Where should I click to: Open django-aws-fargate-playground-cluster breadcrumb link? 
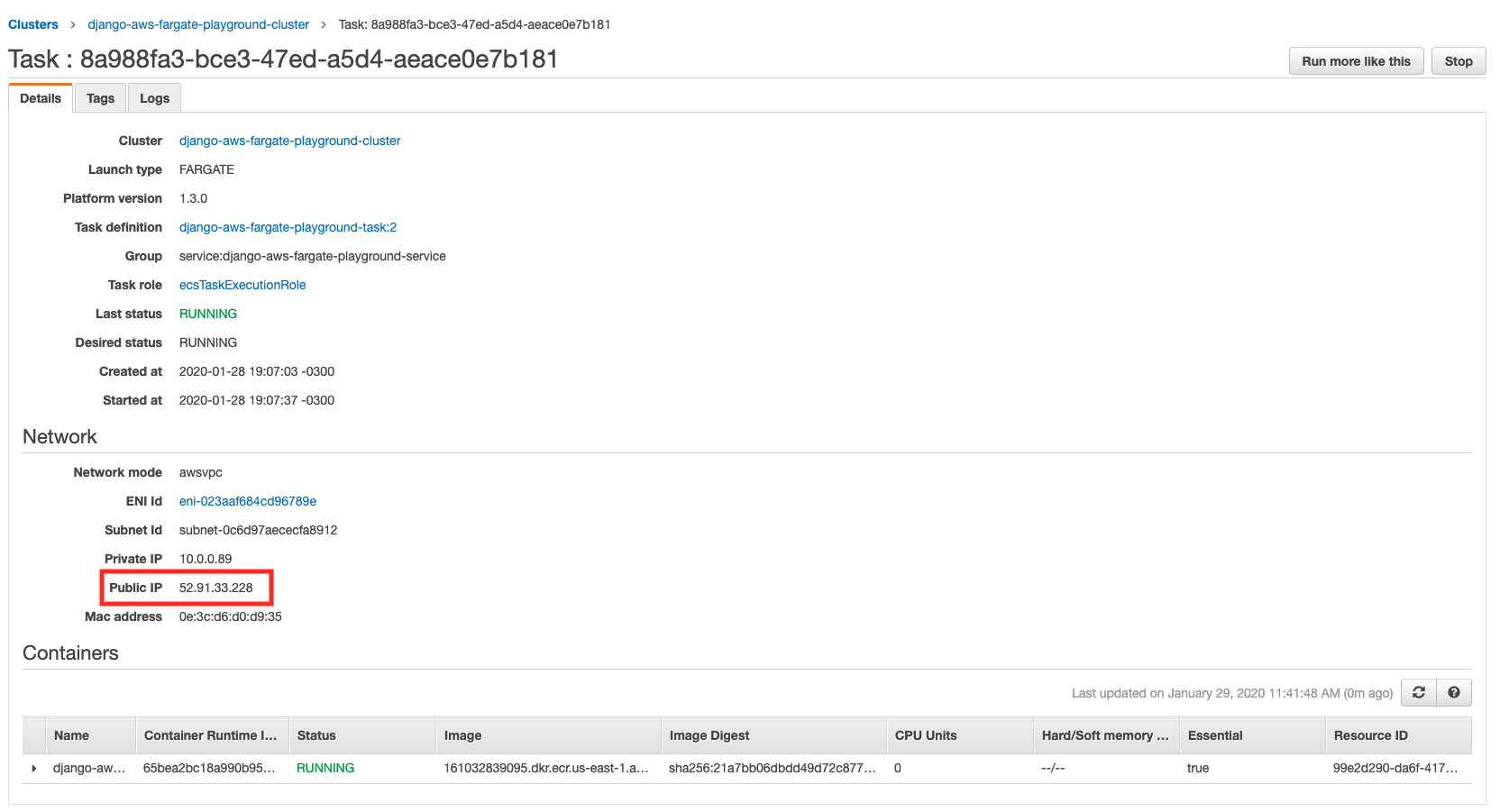tap(198, 24)
